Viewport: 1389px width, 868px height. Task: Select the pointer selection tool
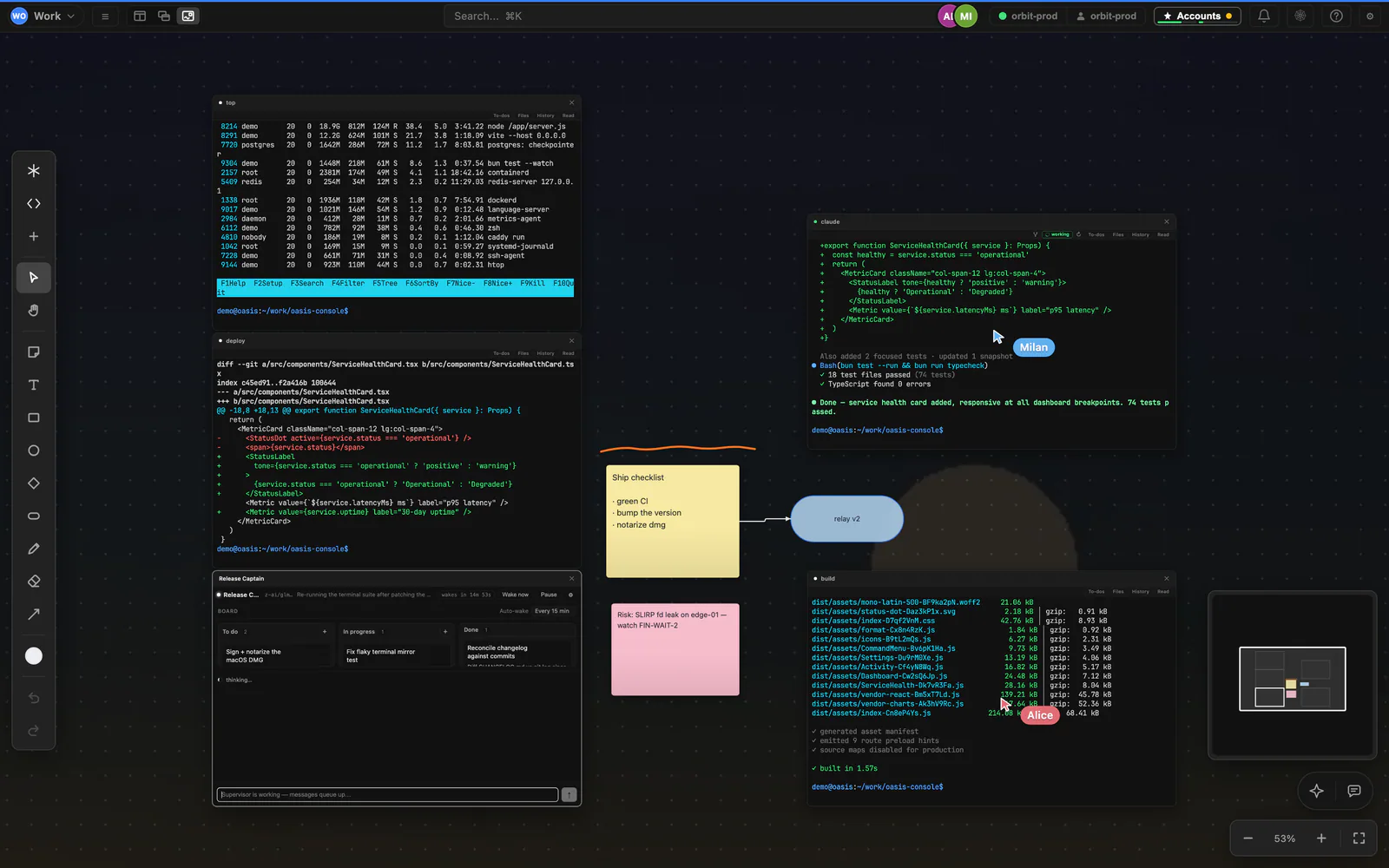[34, 278]
